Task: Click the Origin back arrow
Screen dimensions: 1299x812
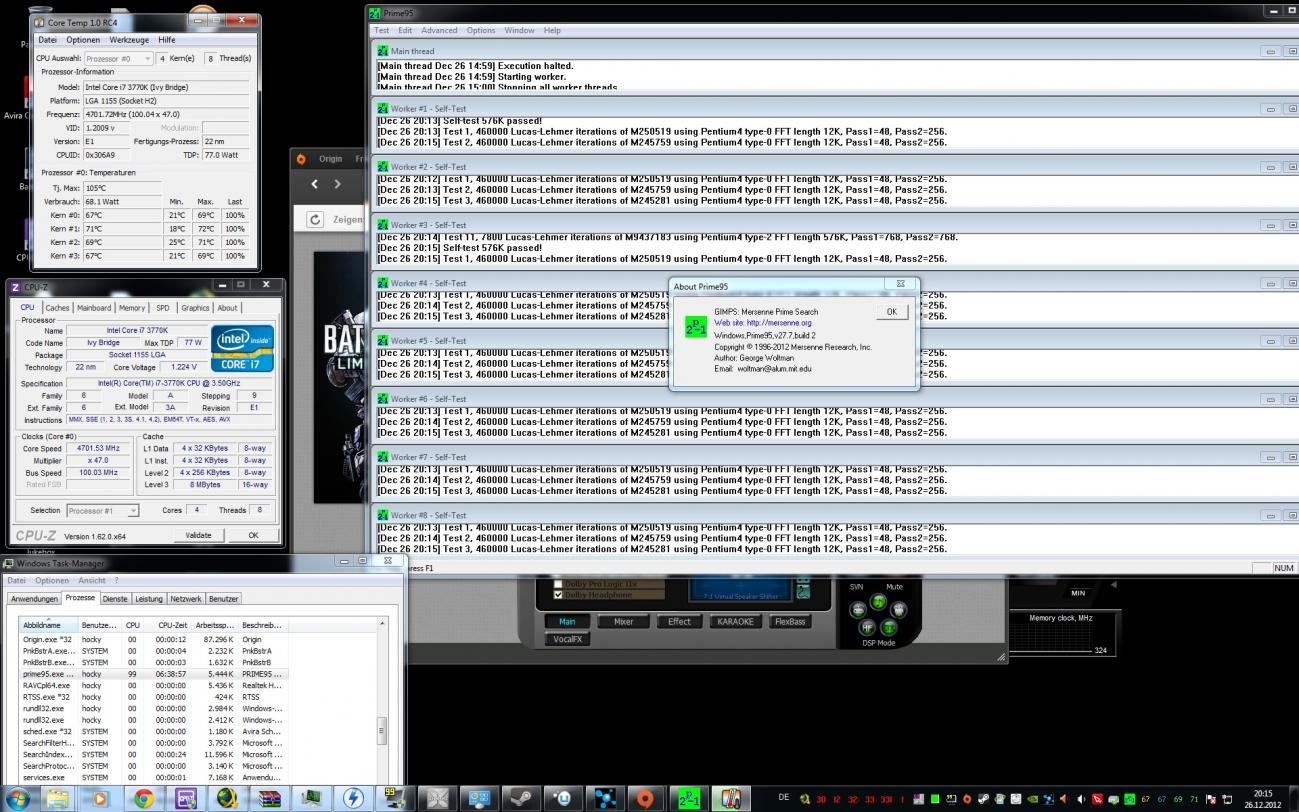Action: coord(314,184)
